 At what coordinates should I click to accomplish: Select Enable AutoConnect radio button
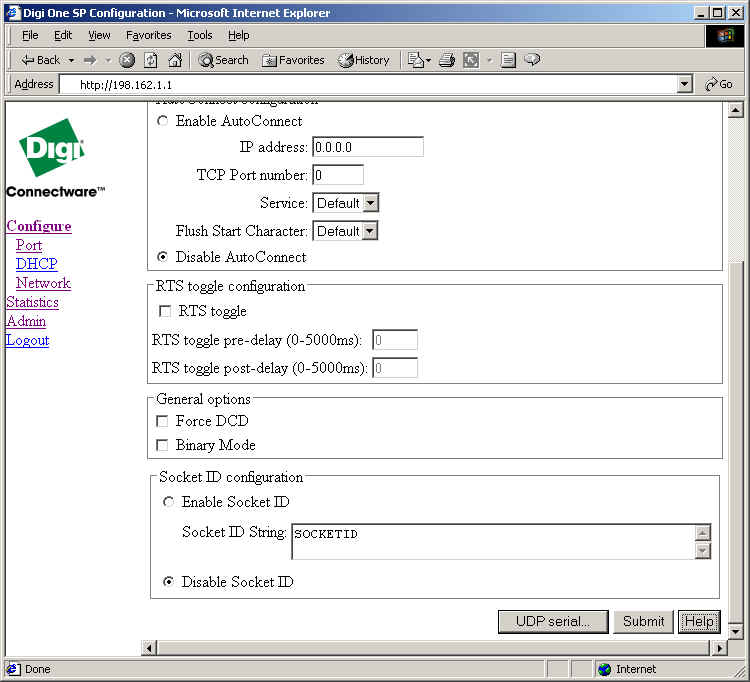click(163, 121)
